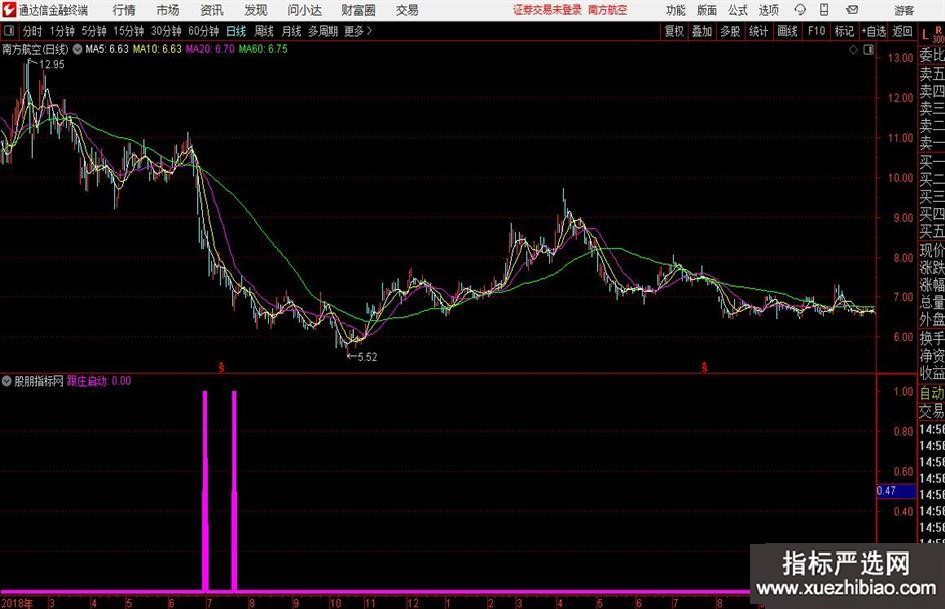
Task: Open the 版面 menu
Action: (707, 10)
